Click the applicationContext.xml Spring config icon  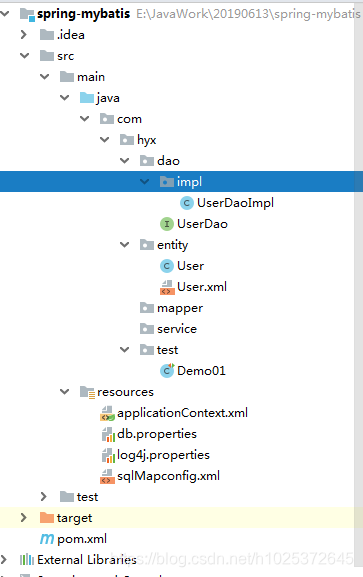[x=108, y=413]
